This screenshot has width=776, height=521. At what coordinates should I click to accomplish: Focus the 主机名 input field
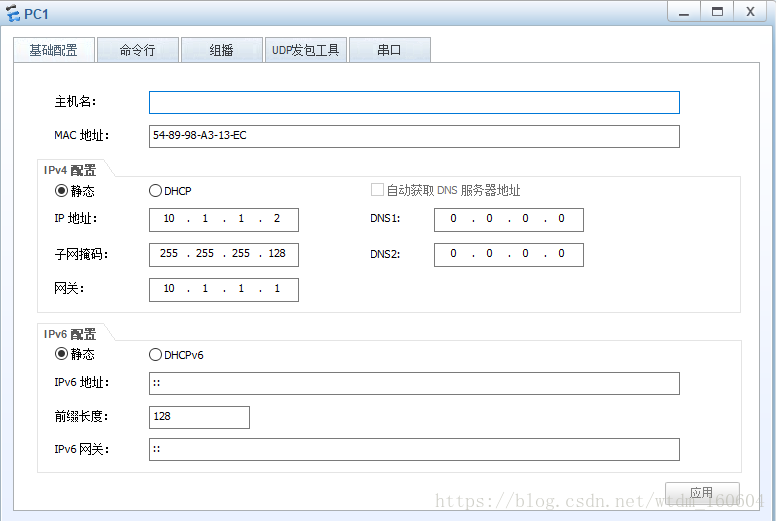coord(414,102)
